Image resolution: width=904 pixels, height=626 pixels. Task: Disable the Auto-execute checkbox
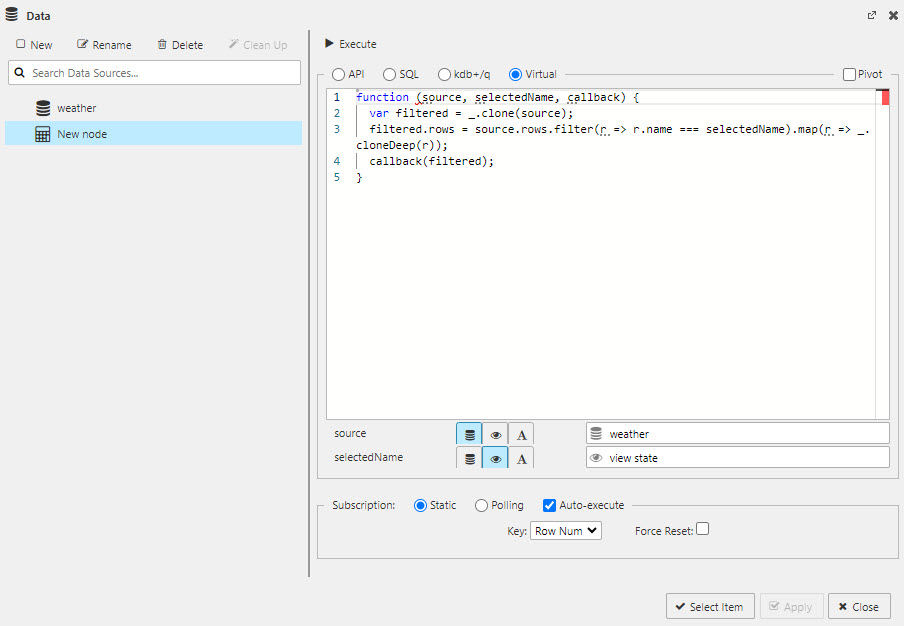point(549,505)
